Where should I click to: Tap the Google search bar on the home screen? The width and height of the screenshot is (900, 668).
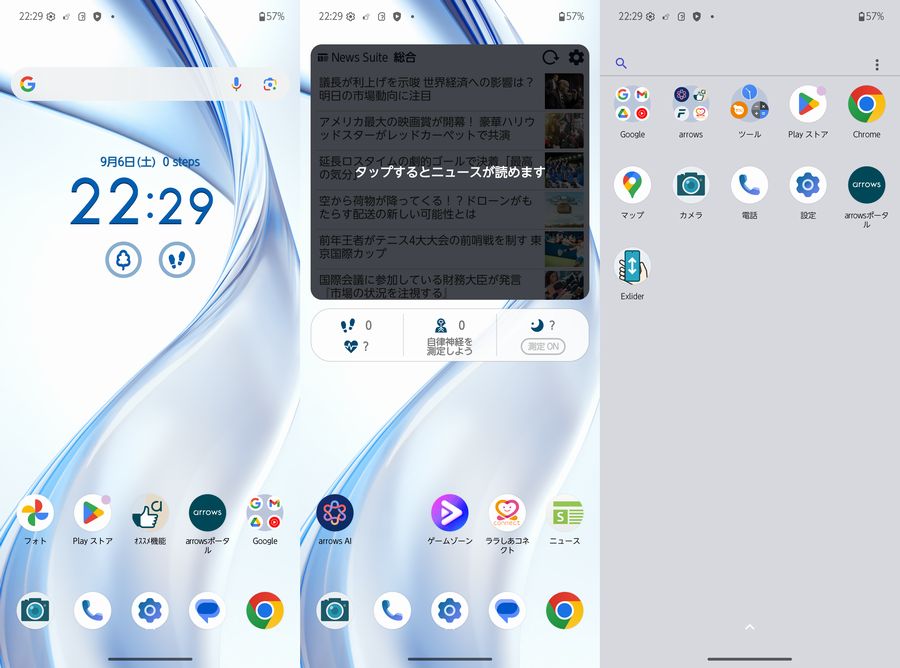pyautogui.click(x=130, y=85)
